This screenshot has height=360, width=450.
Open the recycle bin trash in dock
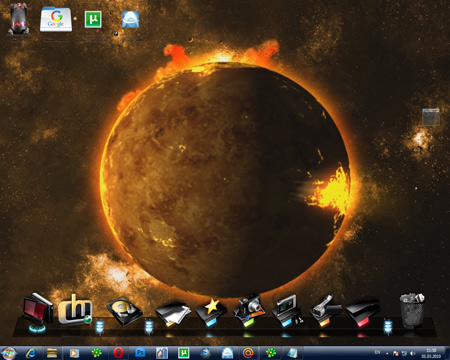(412, 311)
